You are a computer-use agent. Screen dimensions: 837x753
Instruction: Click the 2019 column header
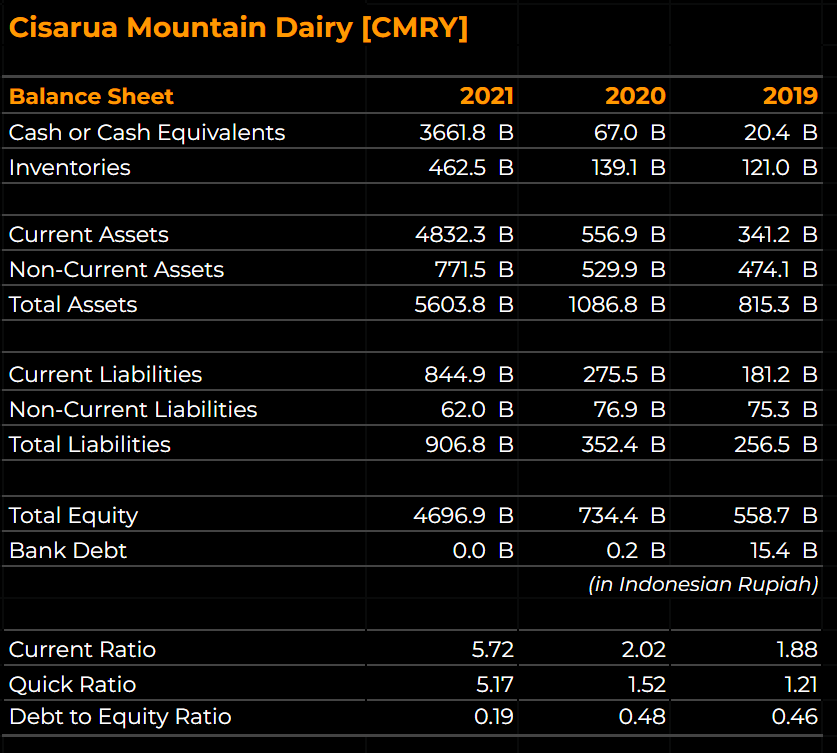tap(790, 97)
